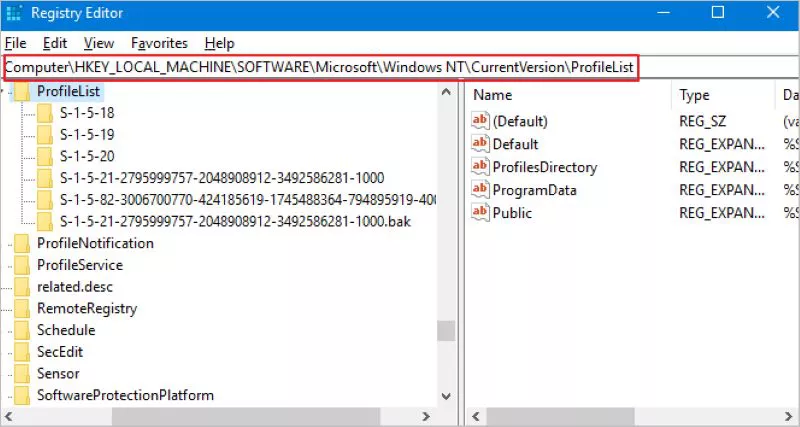Image resolution: width=800 pixels, height=427 pixels.
Task: Open the Favorites menu
Action: (159, 43)
